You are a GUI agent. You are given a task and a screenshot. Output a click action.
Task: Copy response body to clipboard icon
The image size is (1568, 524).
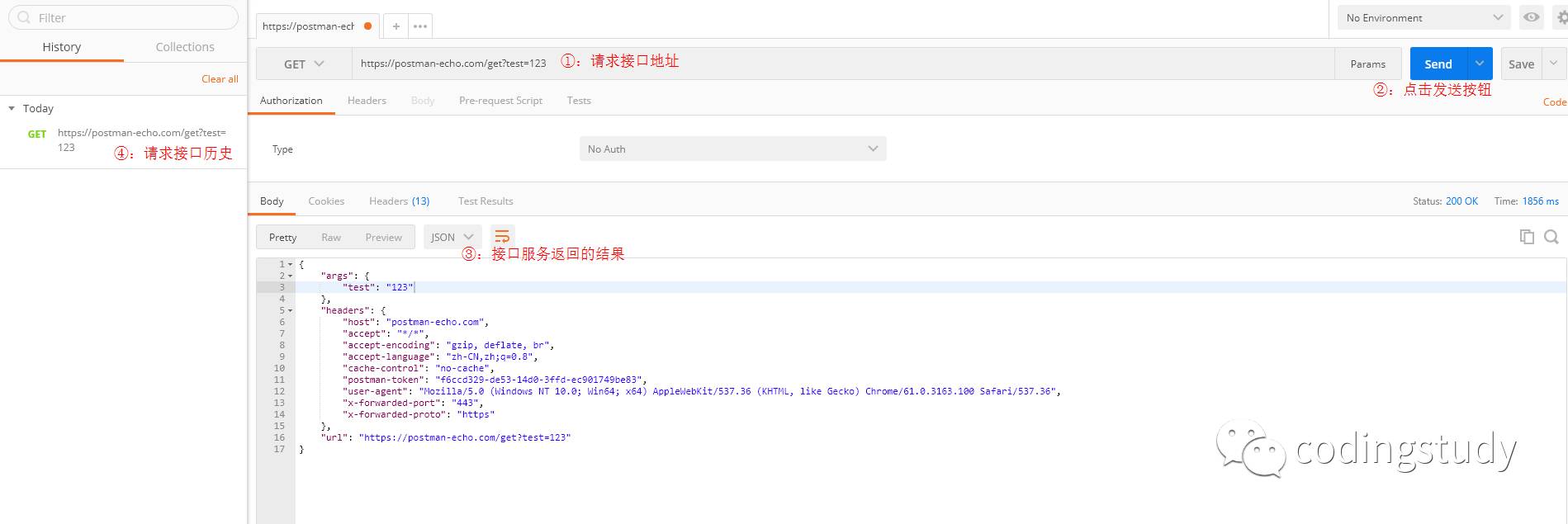click(x=1527, y=237)
